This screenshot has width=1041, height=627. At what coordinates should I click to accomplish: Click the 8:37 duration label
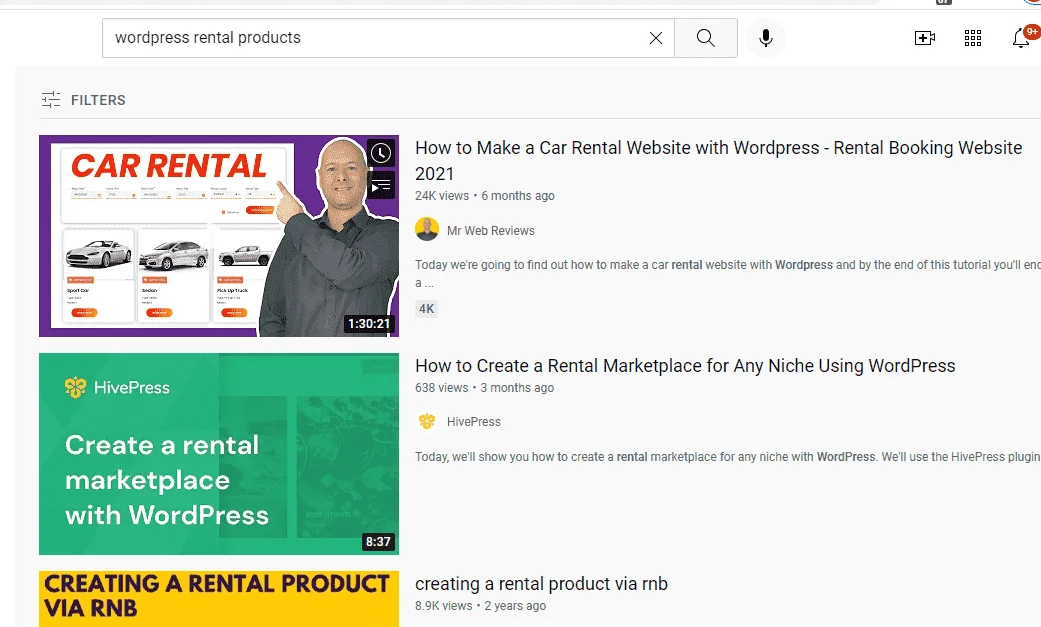[x=378, y=541]
